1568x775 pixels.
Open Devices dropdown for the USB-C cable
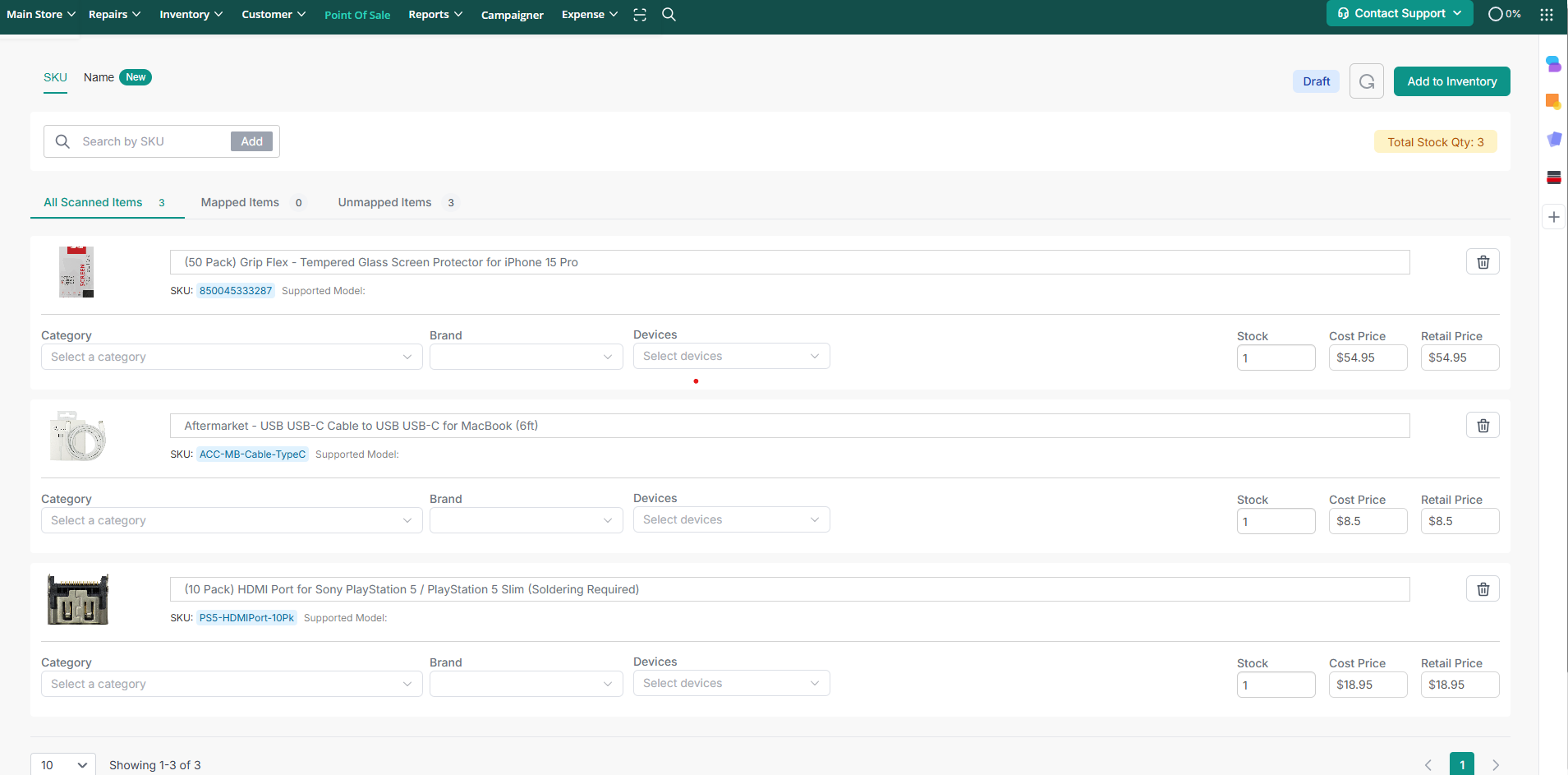point(731,520)
